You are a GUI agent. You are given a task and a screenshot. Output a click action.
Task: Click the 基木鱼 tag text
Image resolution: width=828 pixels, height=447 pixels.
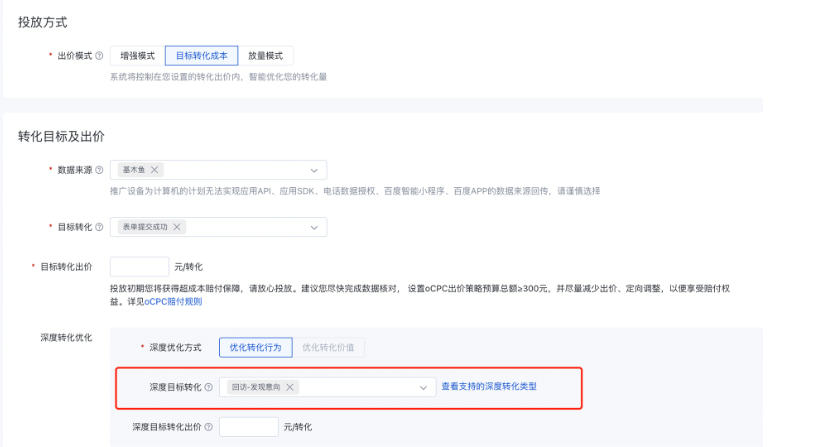pyautogui.click(x=134, y=170)
